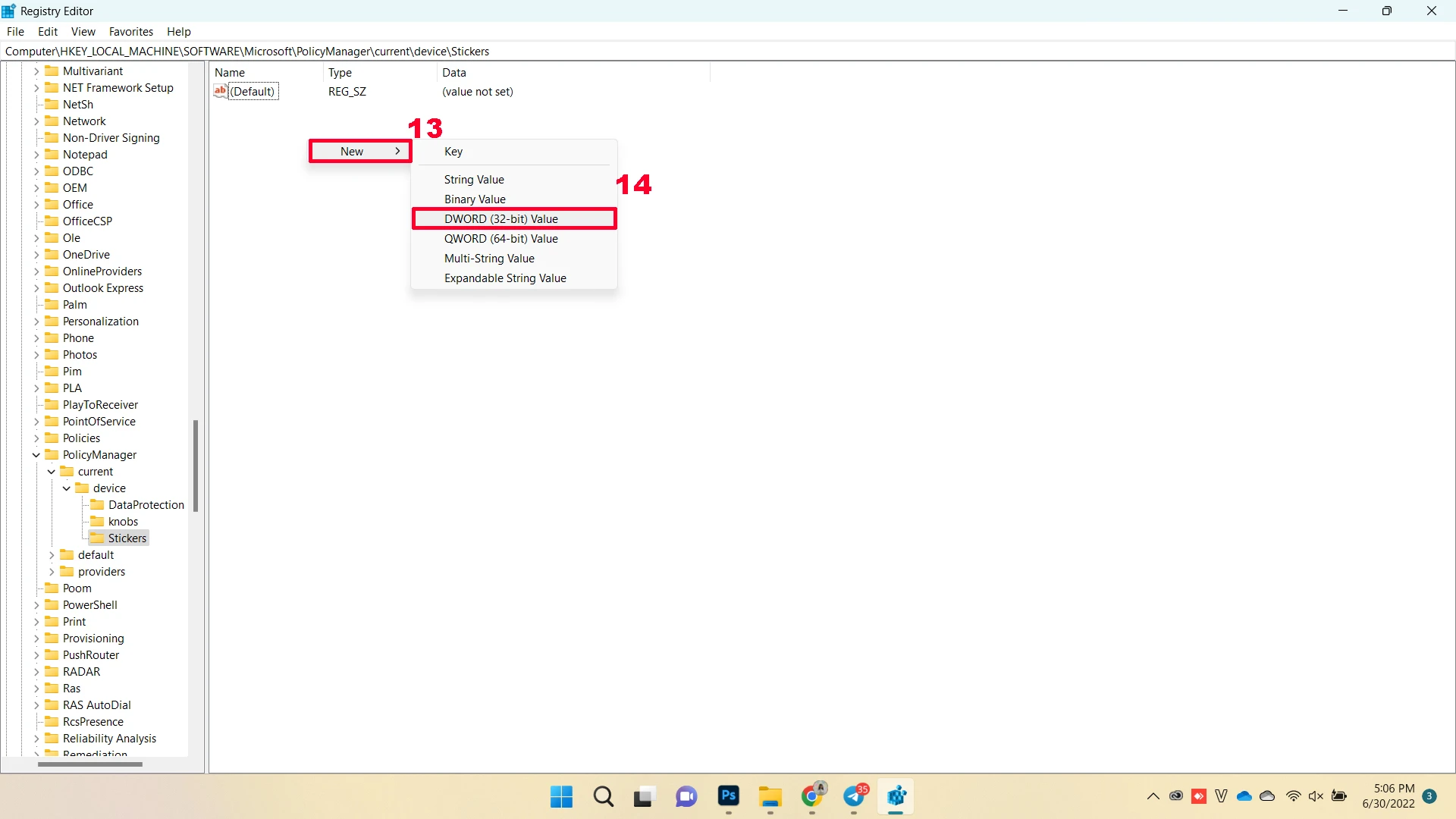The image size is (1456, 819).
Task: Choose Binary Value from submenu
Action: (x=514, y=199)
